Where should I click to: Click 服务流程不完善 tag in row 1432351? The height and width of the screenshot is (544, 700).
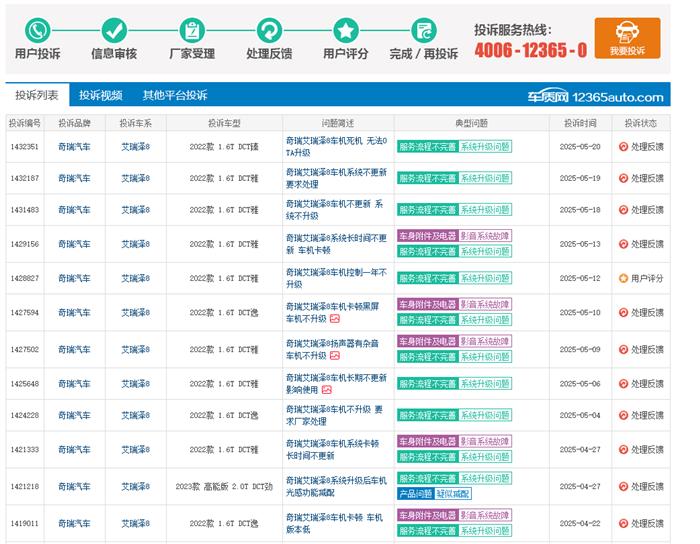click(428, 146)
